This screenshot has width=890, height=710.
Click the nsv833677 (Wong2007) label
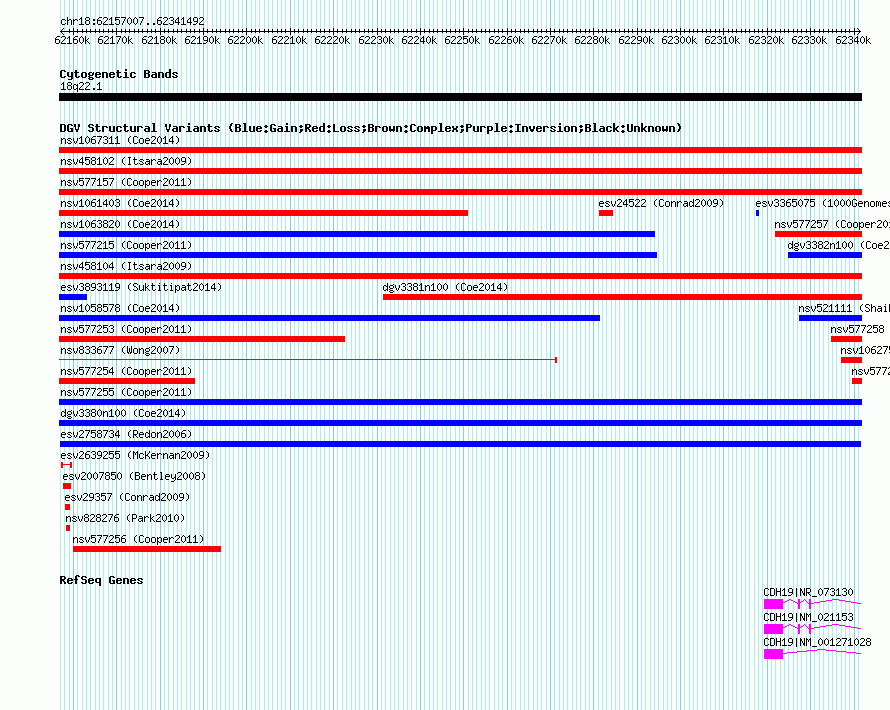[120, 350]
